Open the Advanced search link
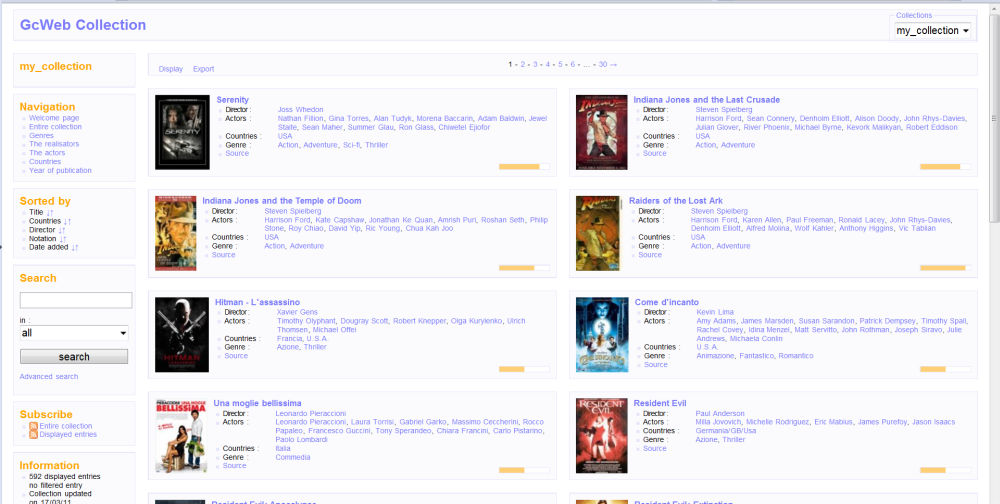 click(49, 376)
